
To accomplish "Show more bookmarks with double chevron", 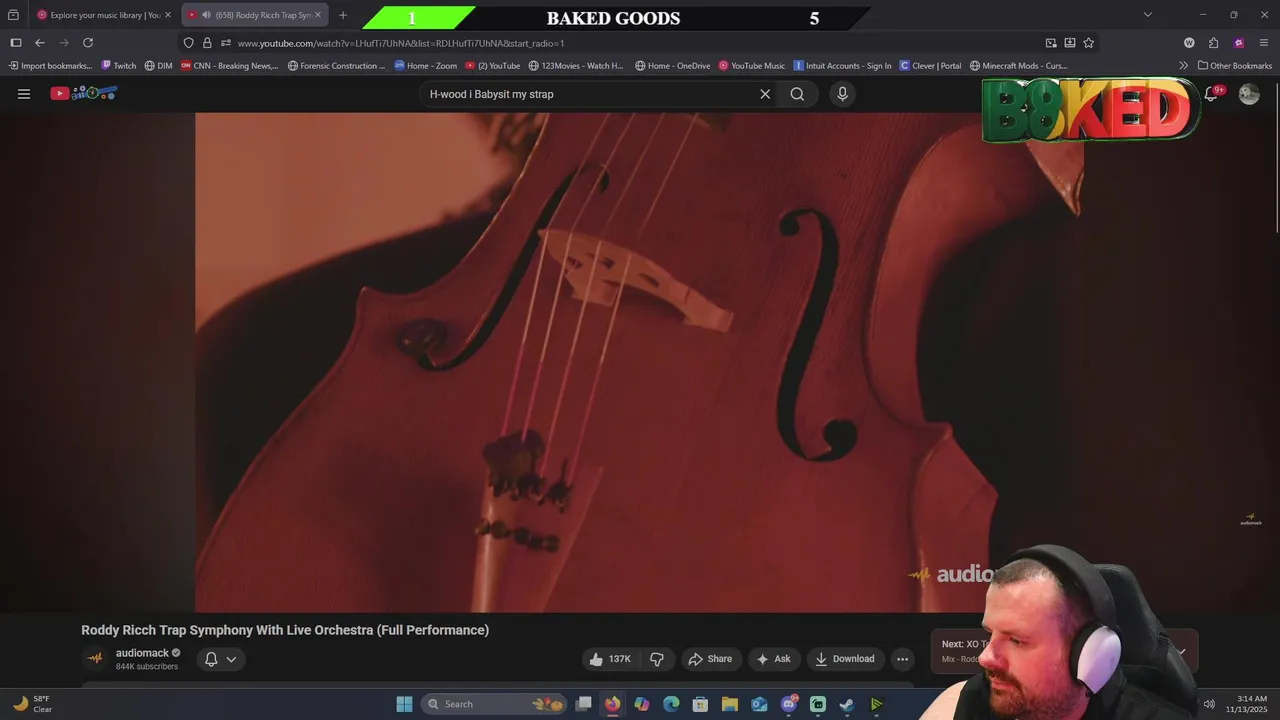I will click(1183, 66).
